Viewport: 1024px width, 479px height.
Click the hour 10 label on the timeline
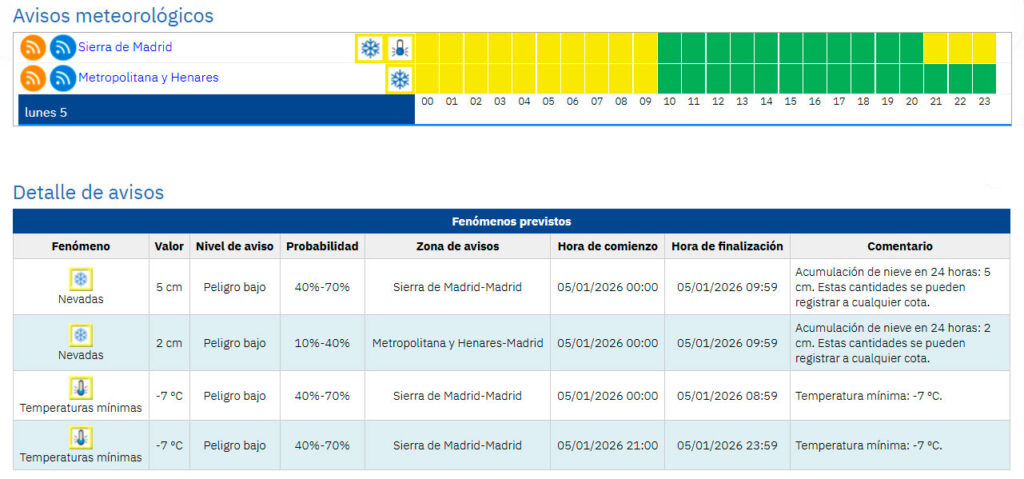669,102
